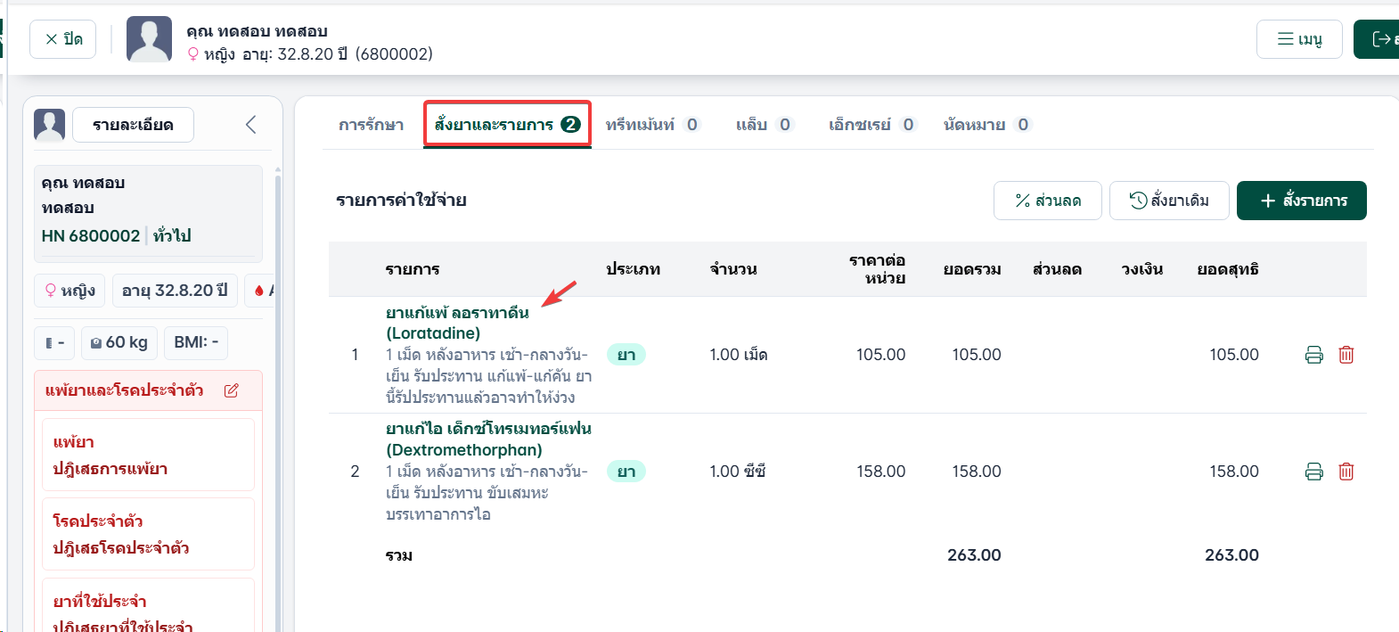Click สั่งยาเดิม reorder button

(1169, 200)
